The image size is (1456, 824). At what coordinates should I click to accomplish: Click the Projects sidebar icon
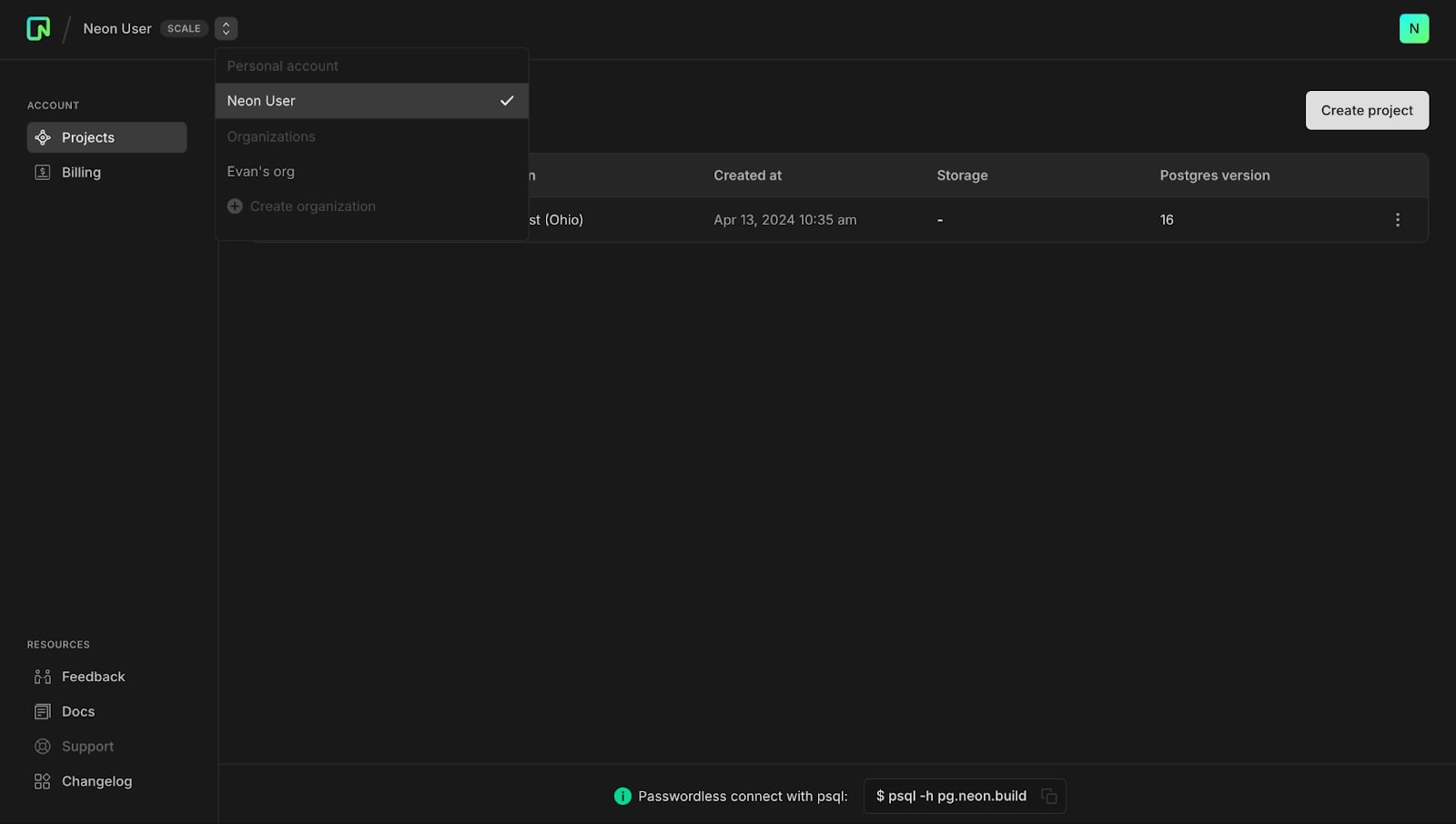(43, 137)
